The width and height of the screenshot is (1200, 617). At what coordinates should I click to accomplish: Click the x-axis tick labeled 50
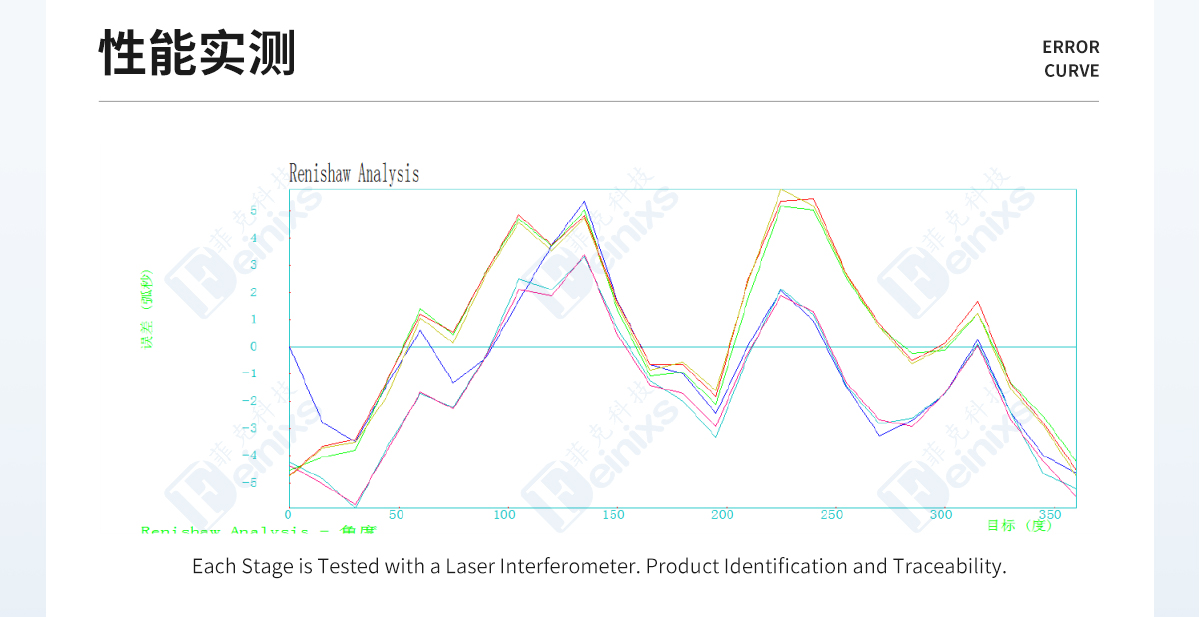click(x=396, y=515)
